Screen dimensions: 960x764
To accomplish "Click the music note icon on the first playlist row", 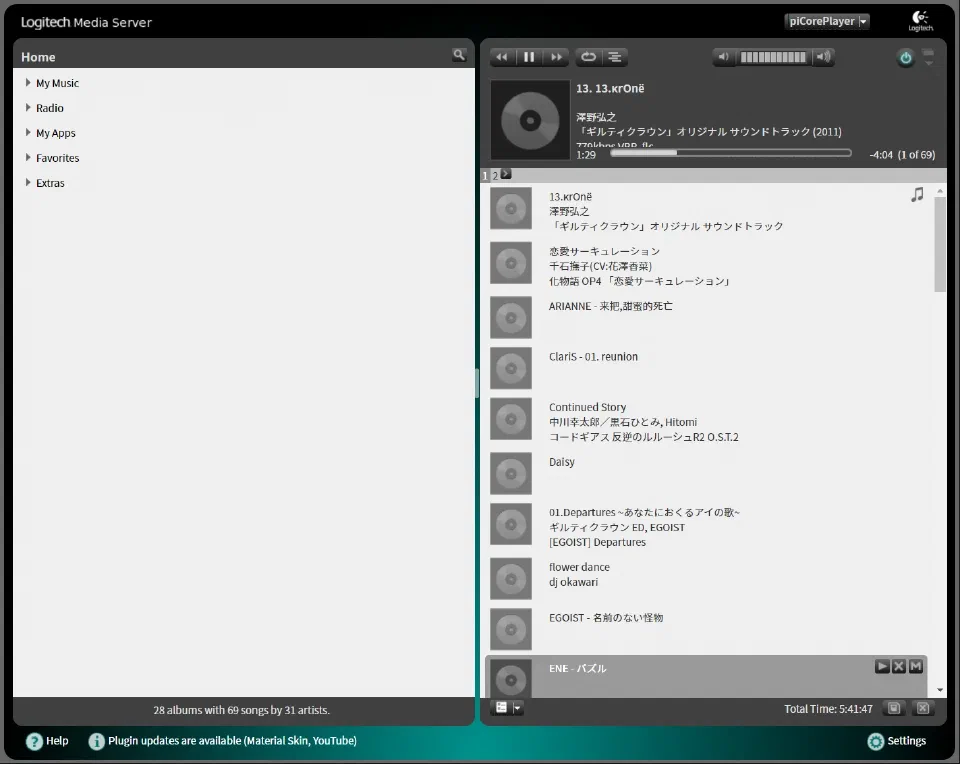I will 917,195.
